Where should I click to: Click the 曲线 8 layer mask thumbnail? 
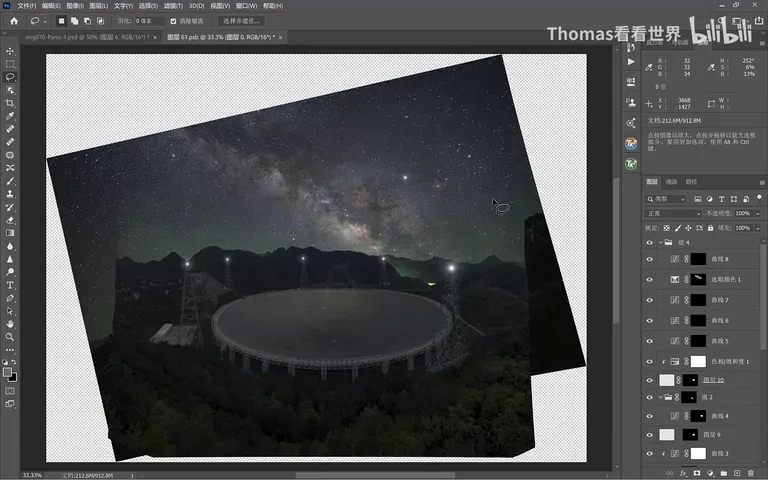tap(698, 259)
